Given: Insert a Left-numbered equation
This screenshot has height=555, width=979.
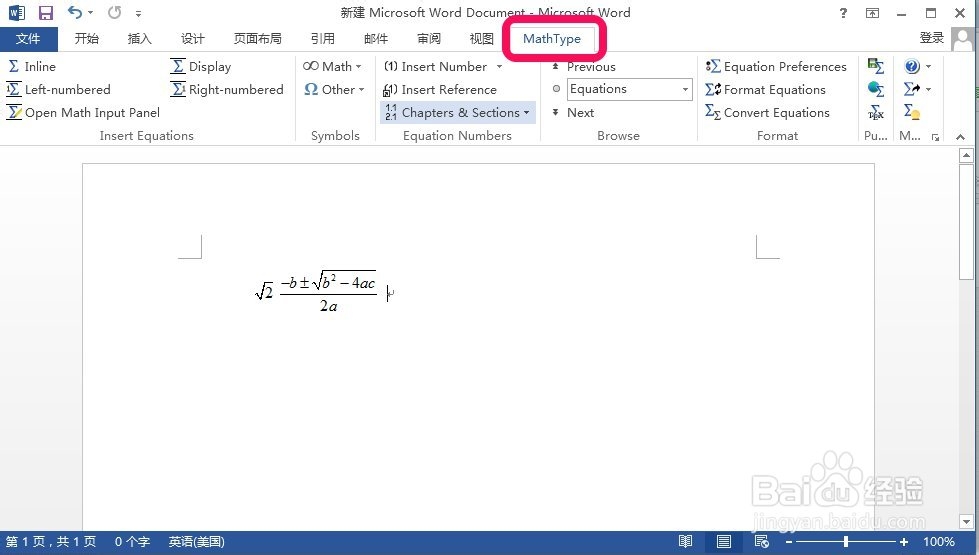Looking at the screenshot, I should [x=58, y=89].
